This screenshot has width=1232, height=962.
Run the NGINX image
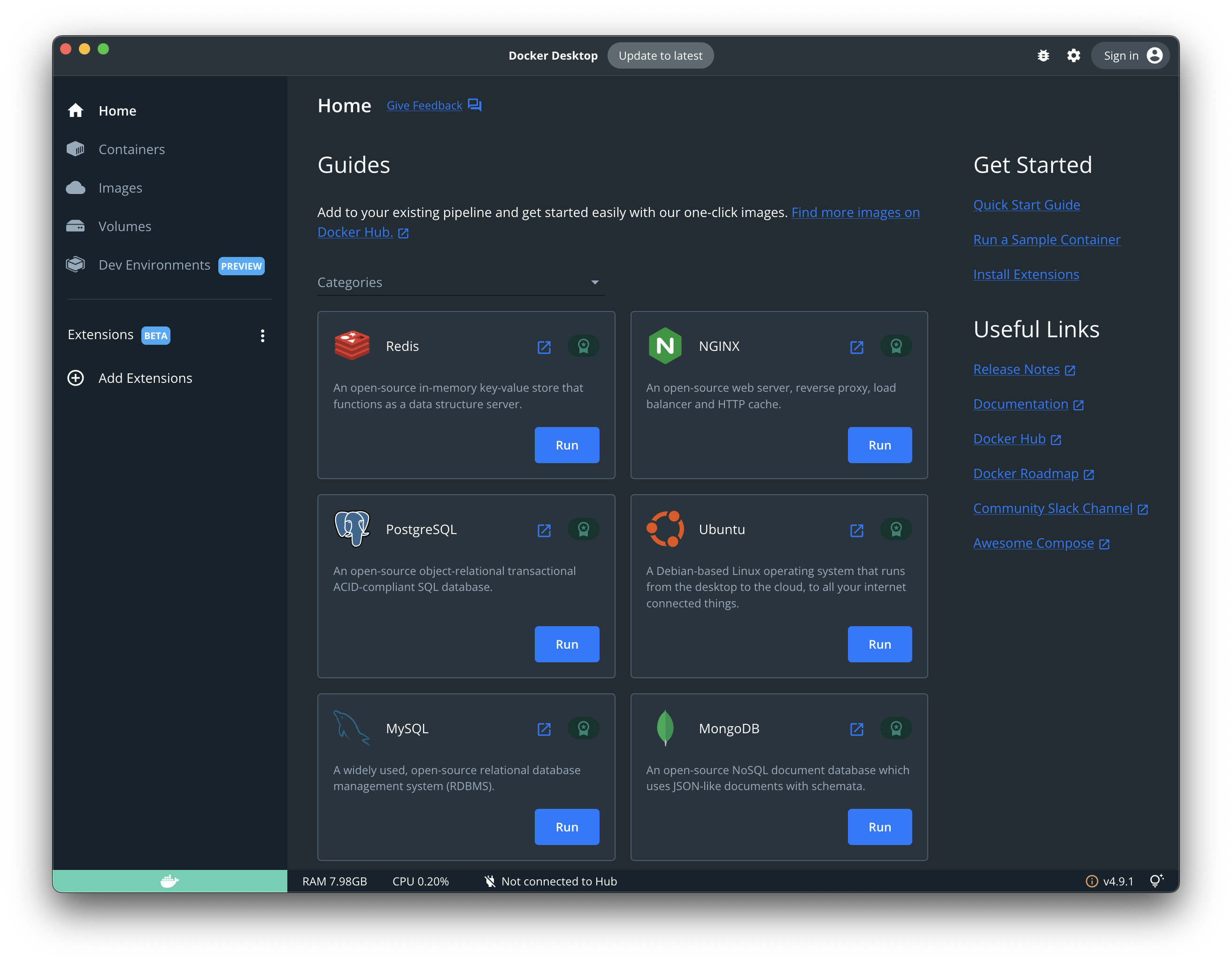pos(879,445)
